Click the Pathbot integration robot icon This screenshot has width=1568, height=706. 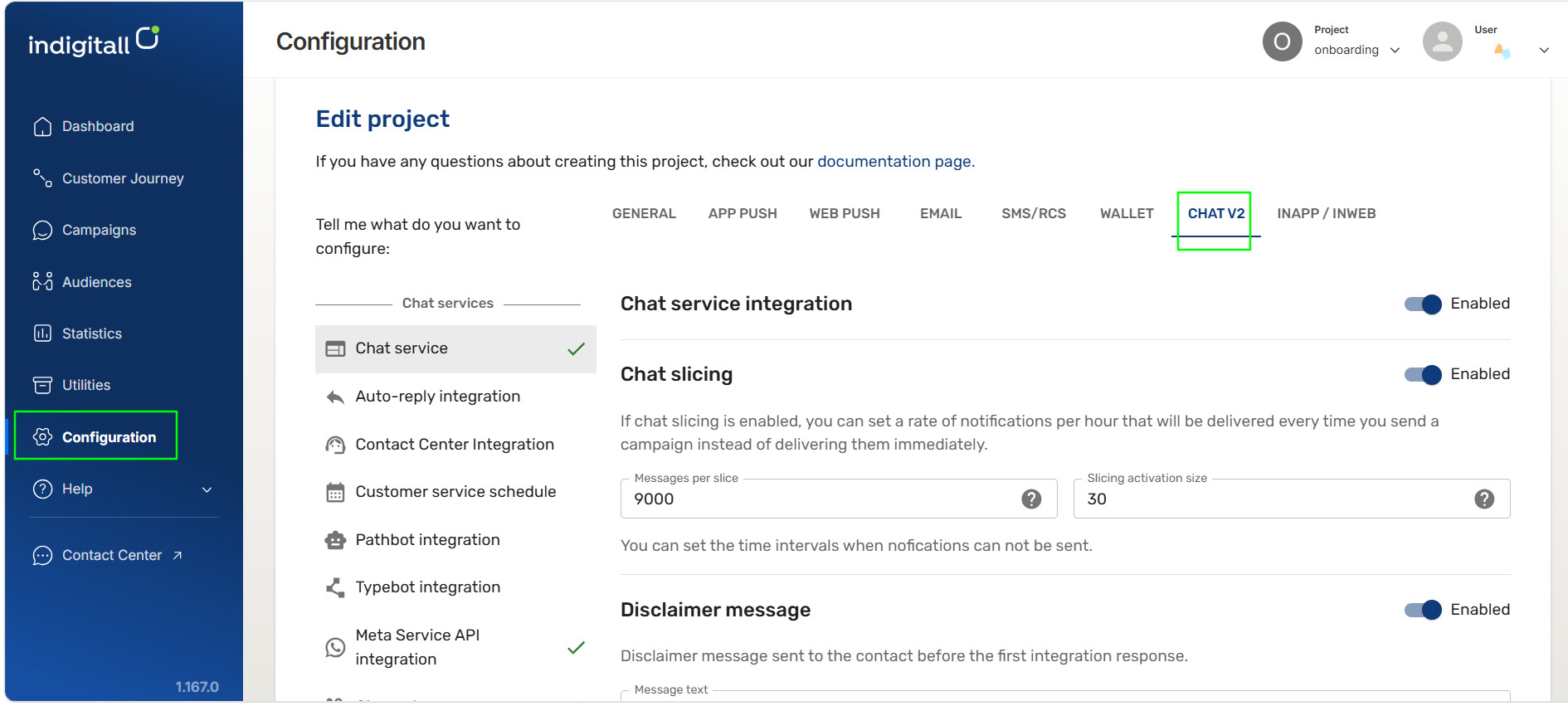[x=335, y=540]
